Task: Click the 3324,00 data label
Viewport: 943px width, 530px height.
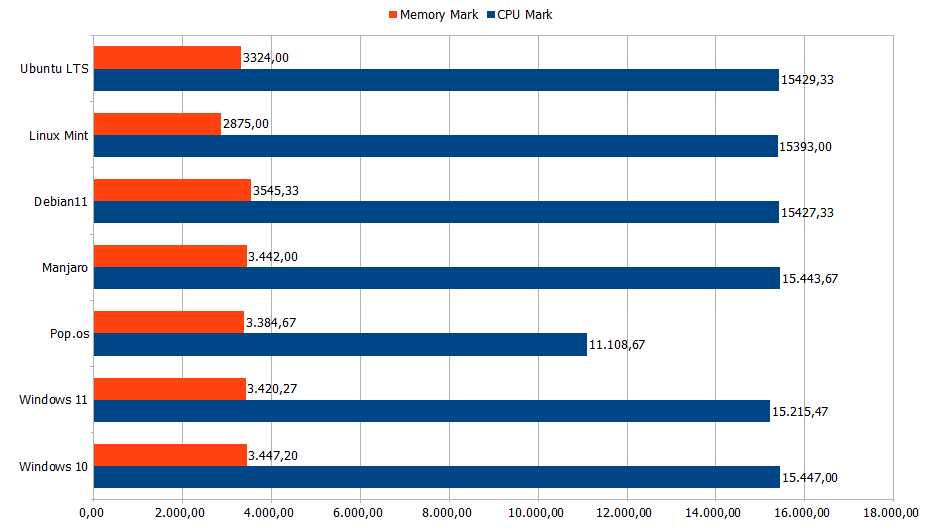Action: pyautogui.click(x=266, y=58)
